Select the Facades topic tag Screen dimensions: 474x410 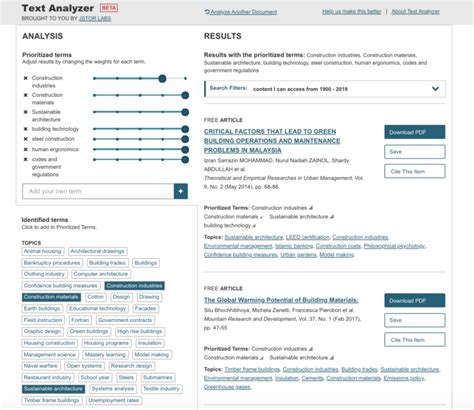click(x=145, y=309)
